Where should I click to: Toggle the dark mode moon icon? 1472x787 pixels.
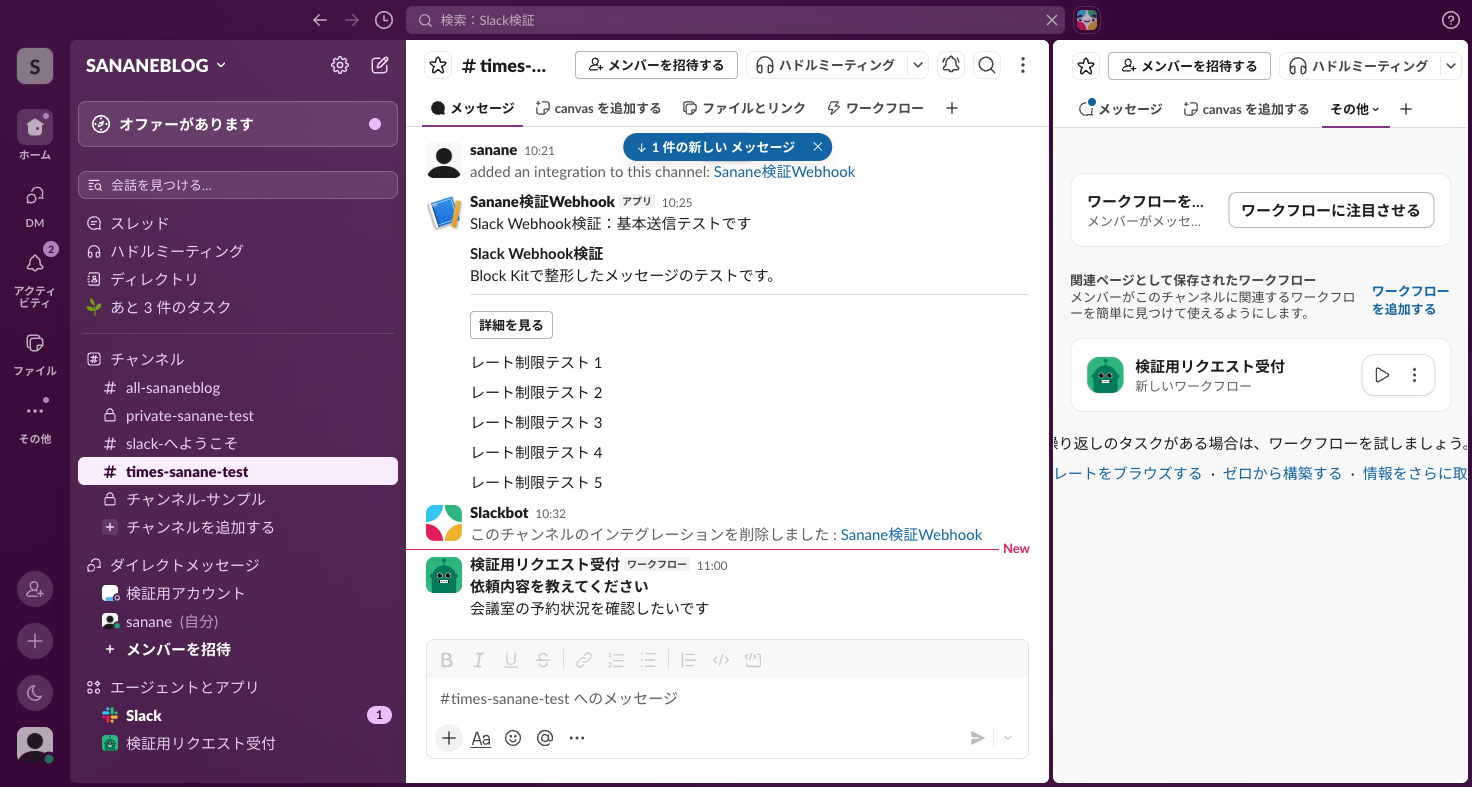[x=35, y=693]
